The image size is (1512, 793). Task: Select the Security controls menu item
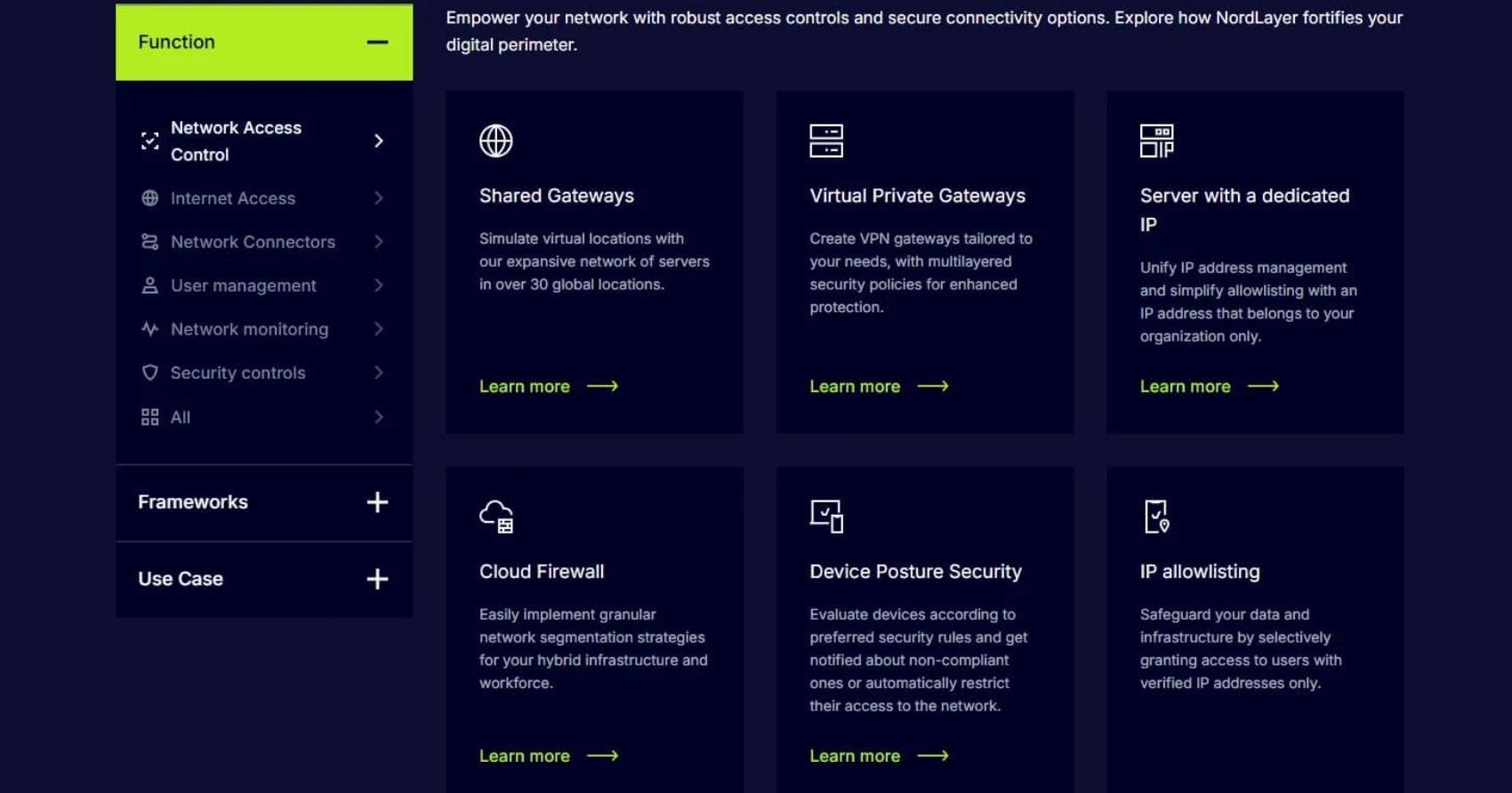[x=264, y=372]
